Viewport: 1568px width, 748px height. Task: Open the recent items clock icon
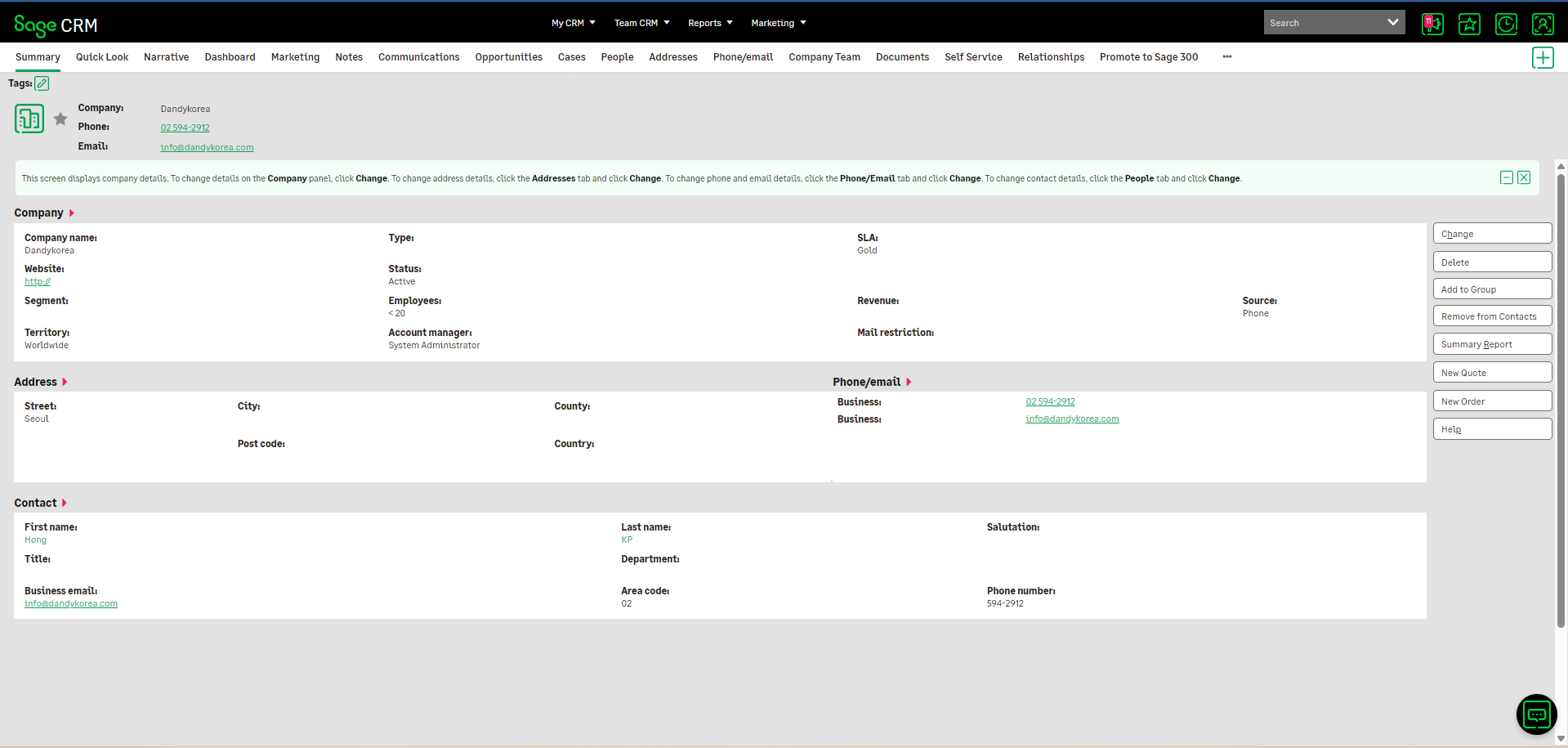point(1506,24)
